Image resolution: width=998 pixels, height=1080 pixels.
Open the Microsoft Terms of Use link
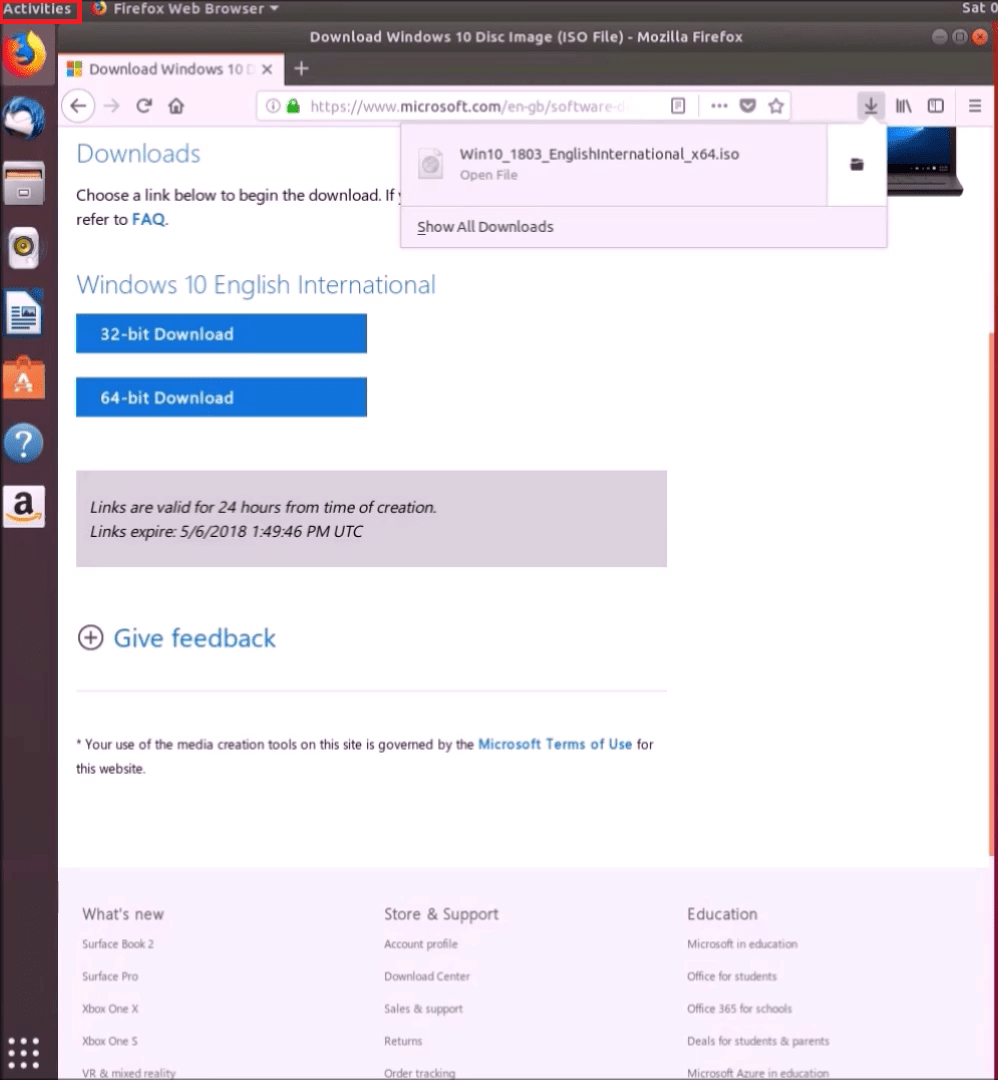(x=555, y=744)
